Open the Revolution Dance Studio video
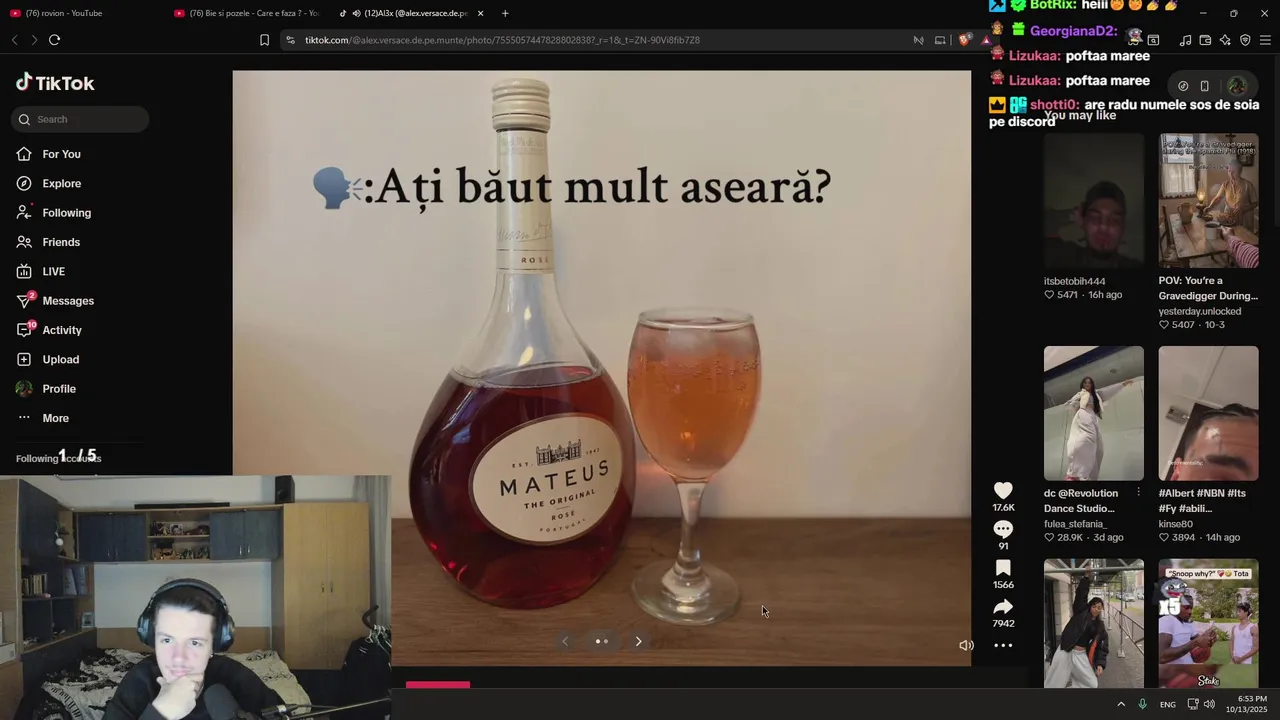1280x720 pixels. pyautogui.click(x=1094, y=413)
